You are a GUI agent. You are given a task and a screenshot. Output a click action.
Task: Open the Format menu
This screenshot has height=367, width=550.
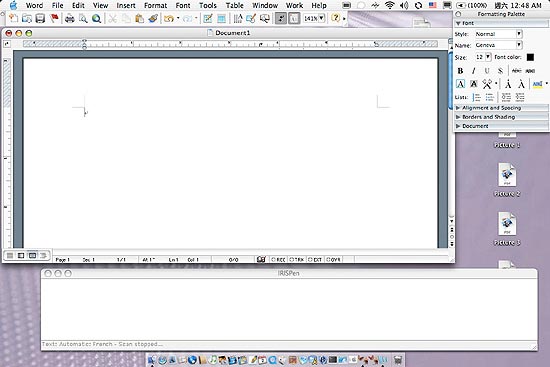pos(155,5)
